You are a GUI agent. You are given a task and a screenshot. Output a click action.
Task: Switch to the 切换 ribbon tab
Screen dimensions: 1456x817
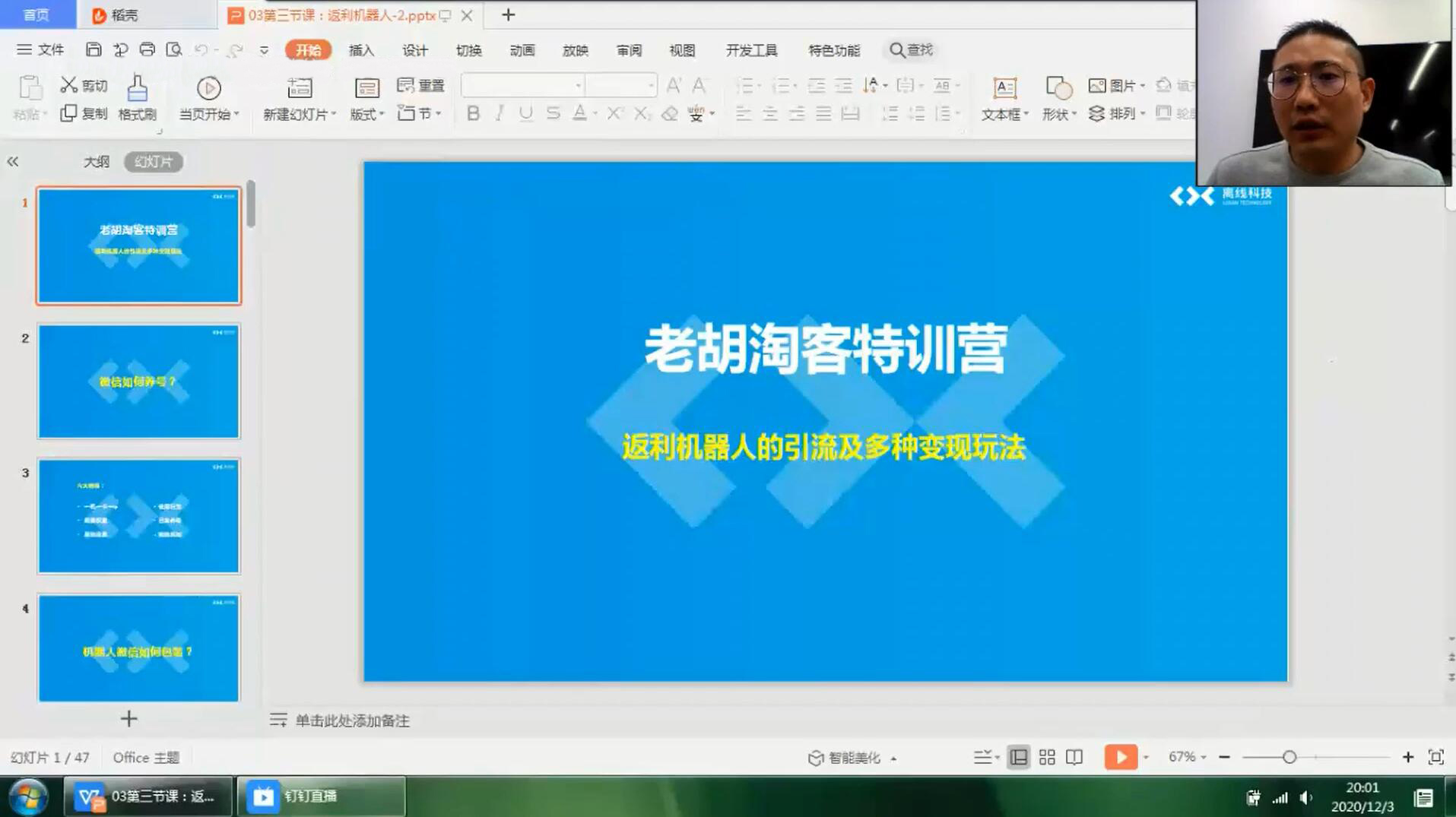pos(468,50)
